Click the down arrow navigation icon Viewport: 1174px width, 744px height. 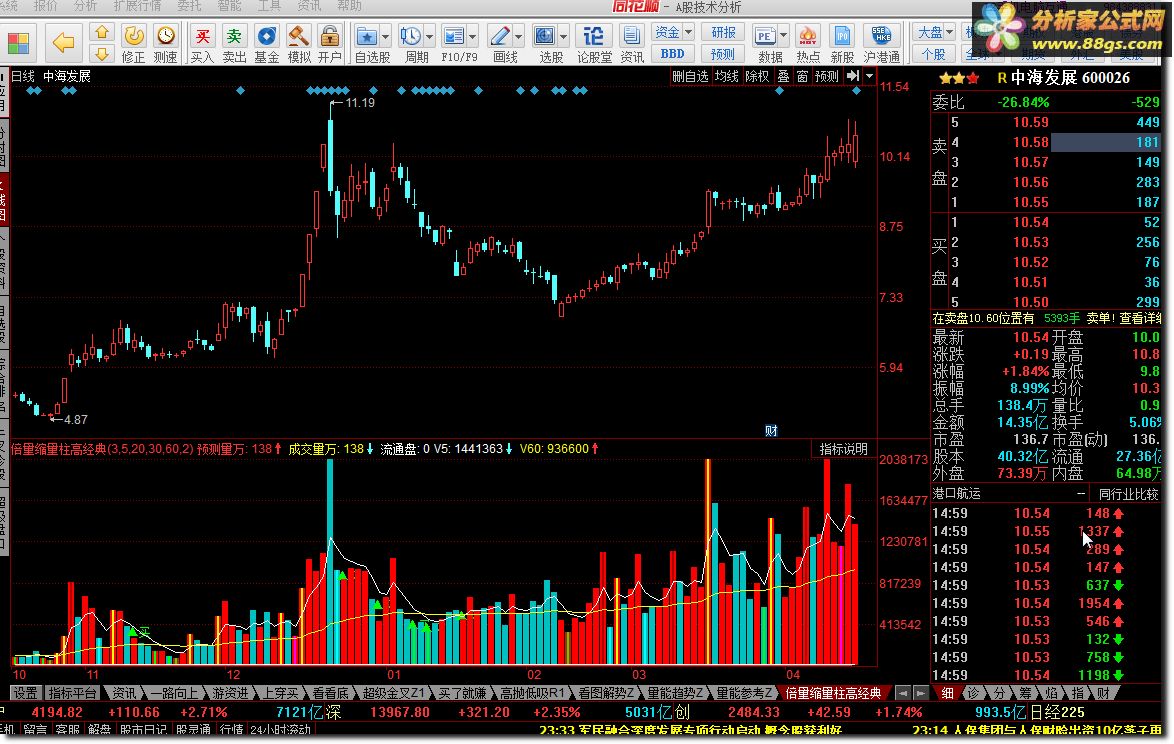[101, 54]
